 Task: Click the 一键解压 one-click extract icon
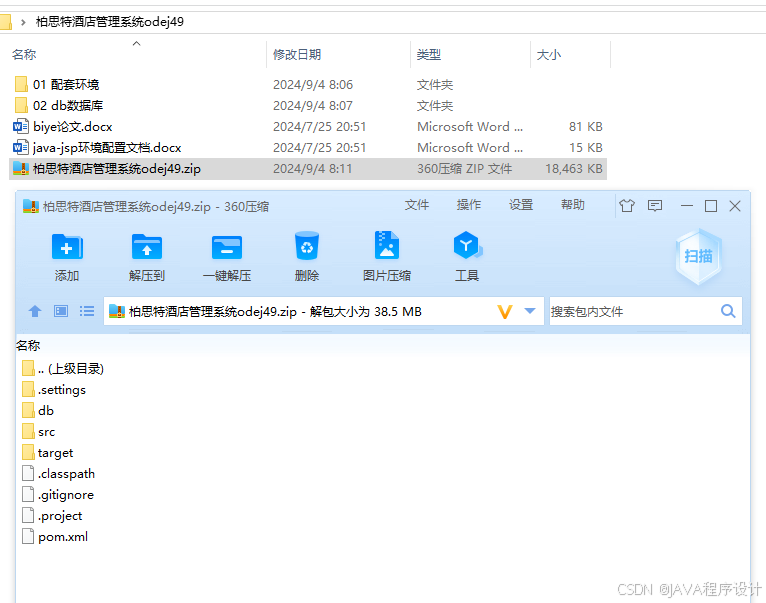227,247
